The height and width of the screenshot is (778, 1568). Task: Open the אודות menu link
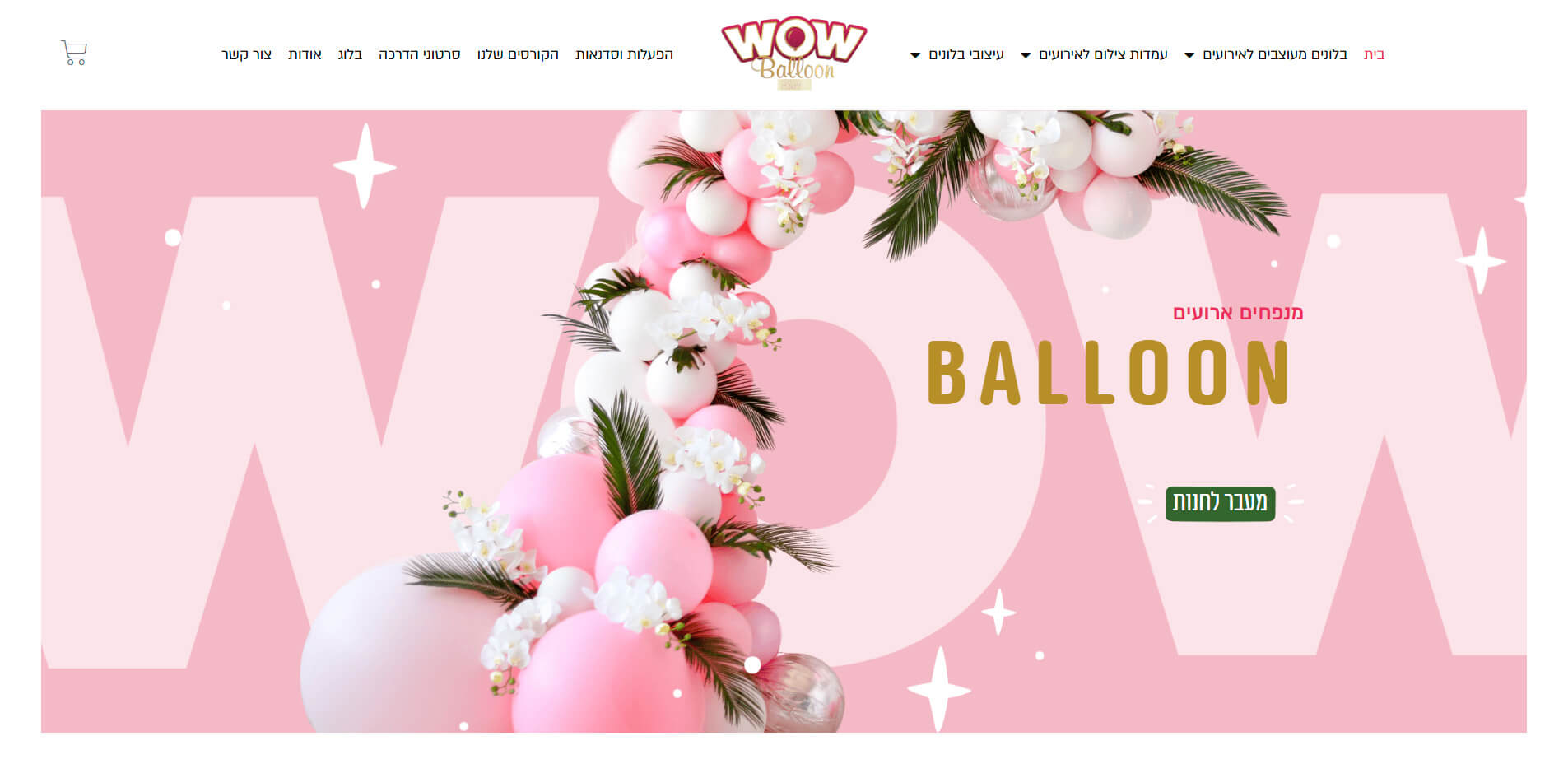click(305, 54)
